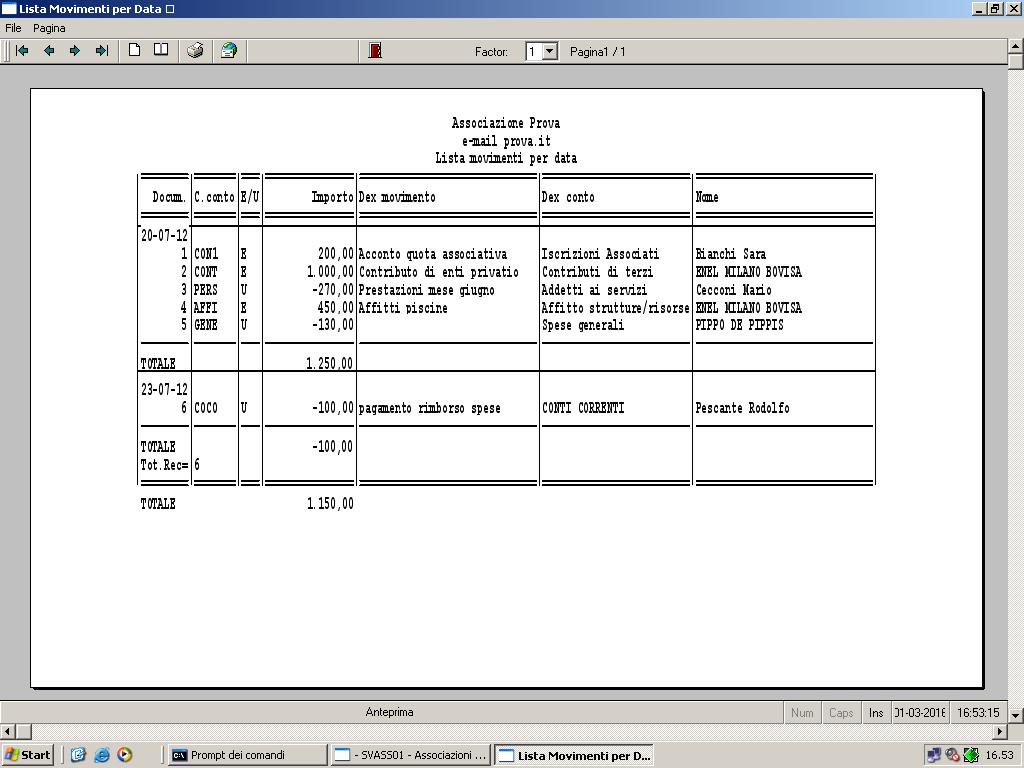Jump to last page arrow icon
This screenshot has width=1024, height=768.
click(101, 50)
